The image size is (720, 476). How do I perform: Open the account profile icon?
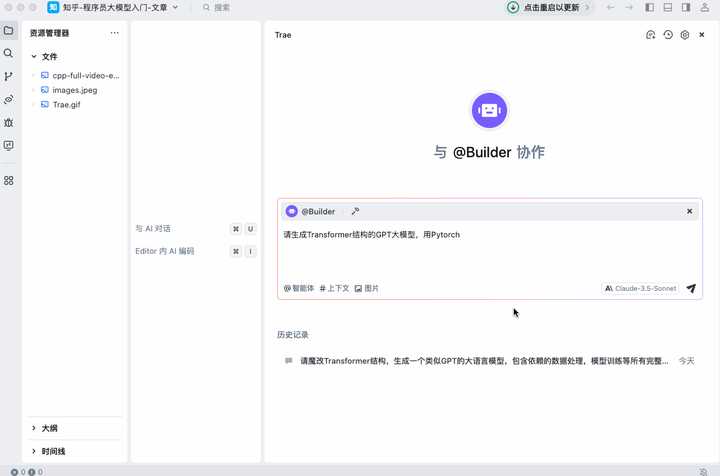tap(704, 7)
